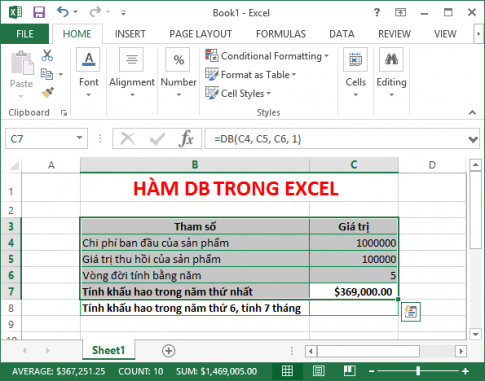Activate the Format Painter brush
The height and width of the screenshot is (381, 485).
coord(47,92)
